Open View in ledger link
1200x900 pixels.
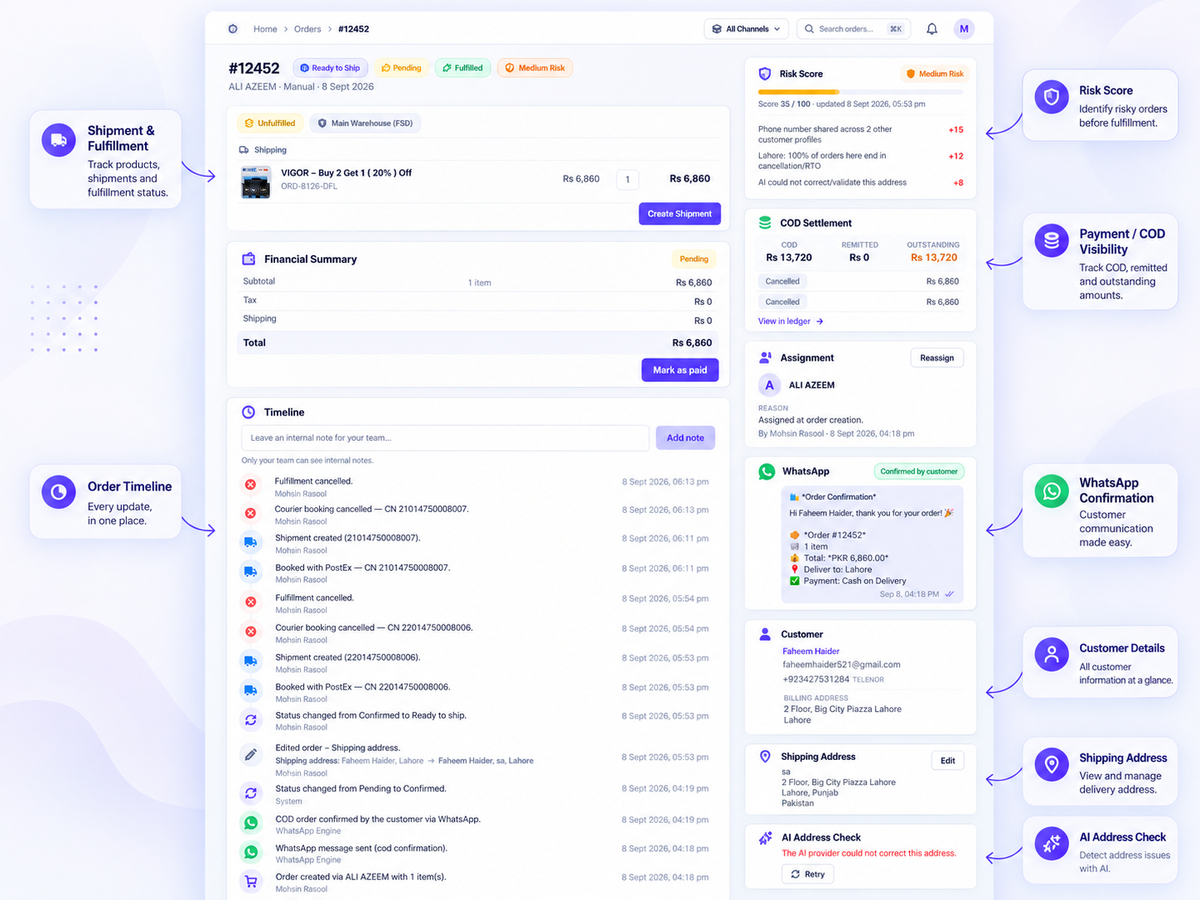click(791, 321)
